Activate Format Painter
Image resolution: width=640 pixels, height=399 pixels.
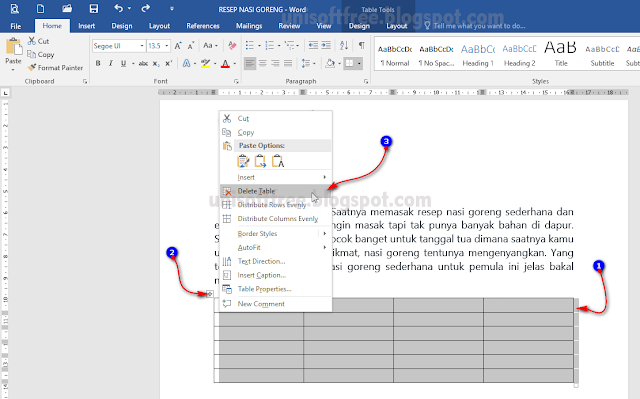pyautogui.click(x=55, y=68)
